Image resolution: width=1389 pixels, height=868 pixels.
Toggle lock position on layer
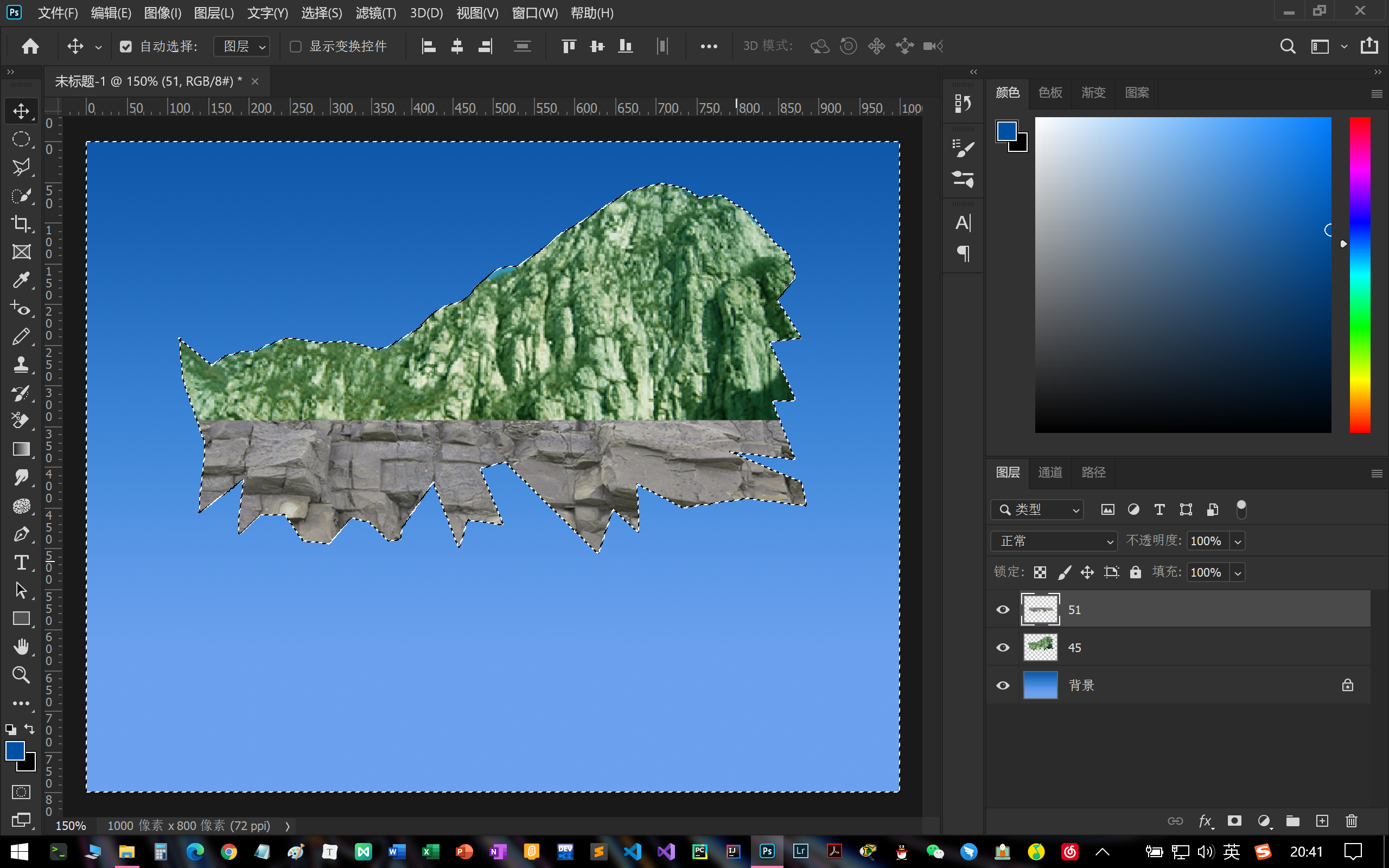click(1087, 572)
